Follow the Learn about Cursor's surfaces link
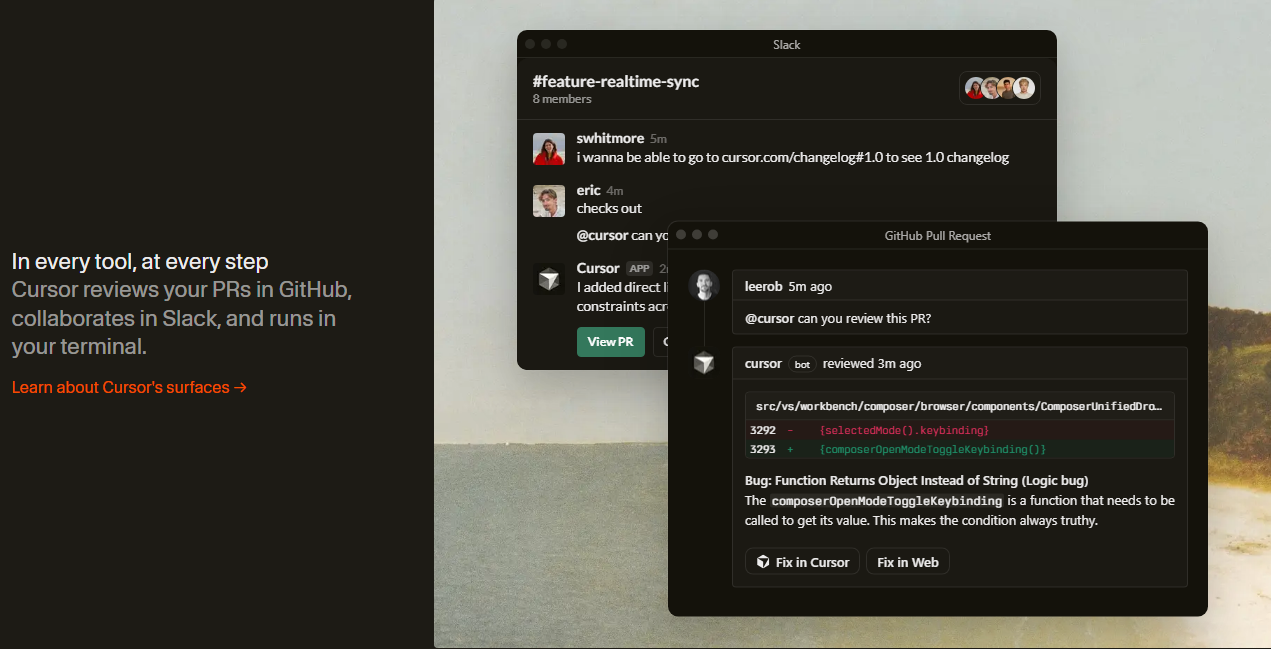This screenshot has width=1271, height=649. point(129,387)
